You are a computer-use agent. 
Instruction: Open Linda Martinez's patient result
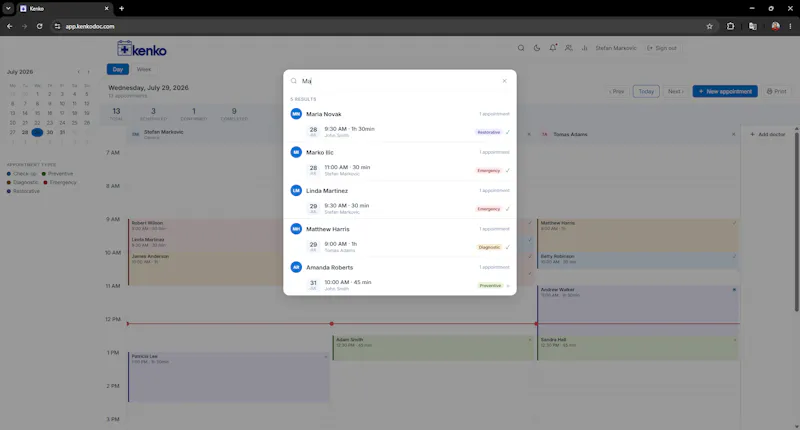(400, 190)
